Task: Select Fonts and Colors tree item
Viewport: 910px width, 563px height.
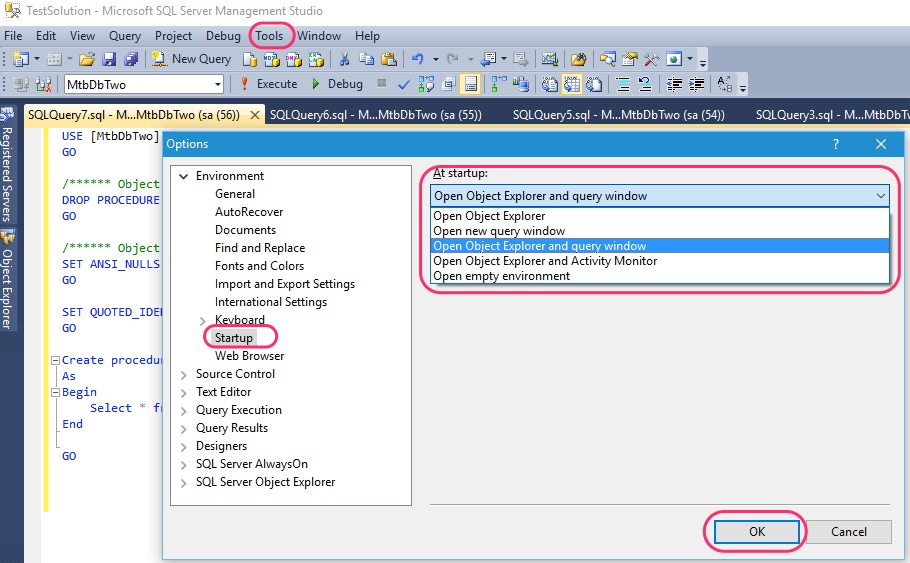Action: 259,266
